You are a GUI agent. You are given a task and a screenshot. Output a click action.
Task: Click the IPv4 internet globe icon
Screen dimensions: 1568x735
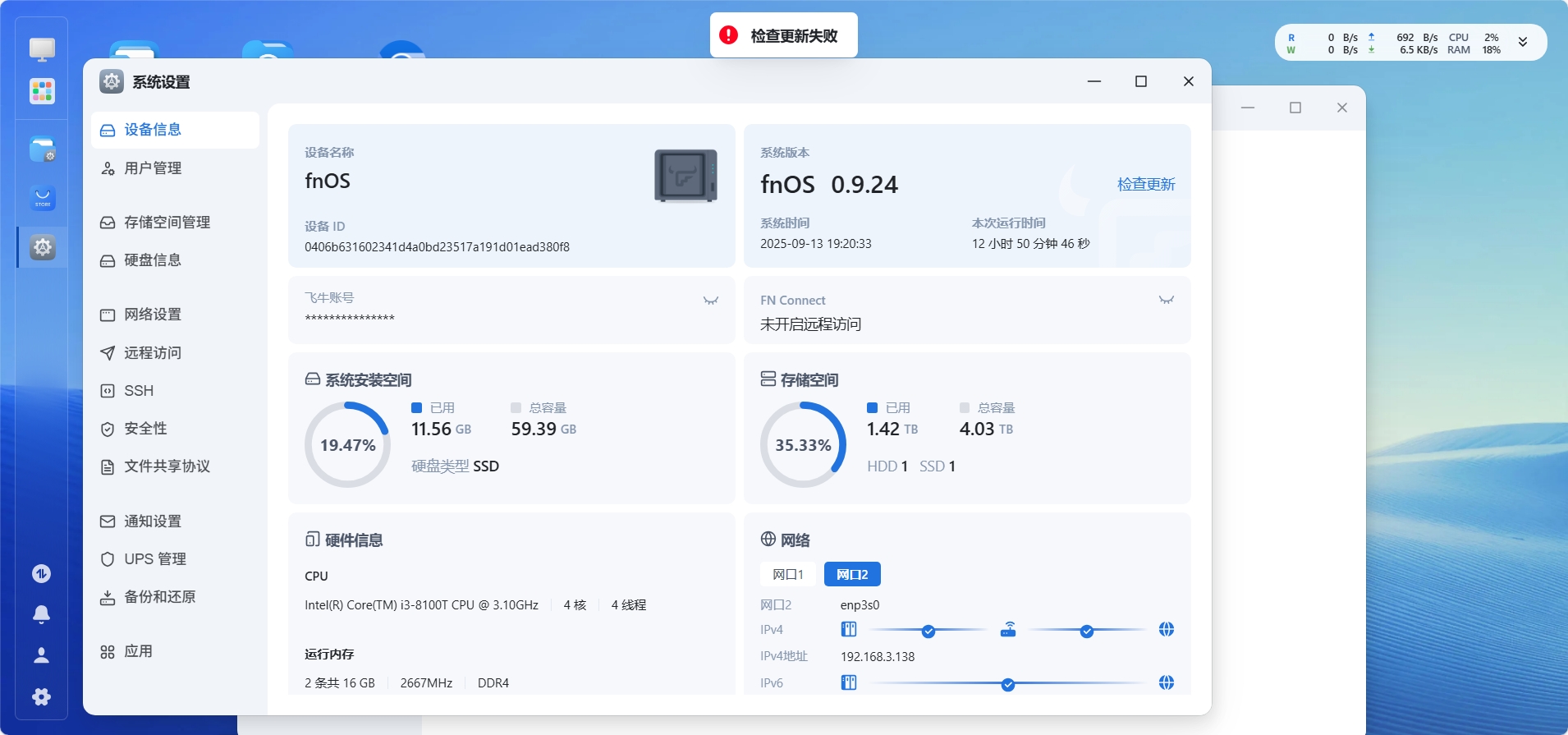click(x=1167, y=630)
